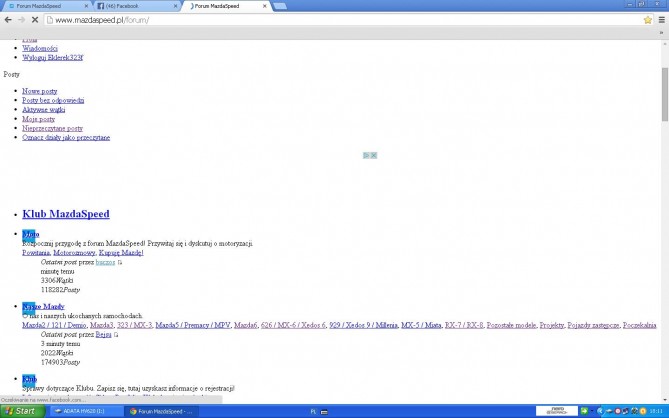
Task: Switch to the (46) Facebook tab
Action: coord(137,6)
